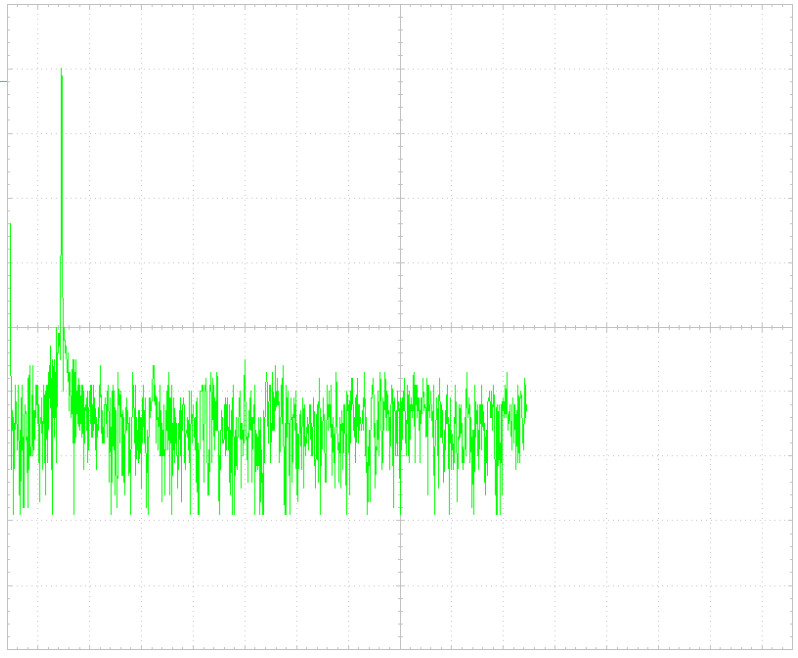Click the center crosshair intersection of the graticule

tap(400, 327)
